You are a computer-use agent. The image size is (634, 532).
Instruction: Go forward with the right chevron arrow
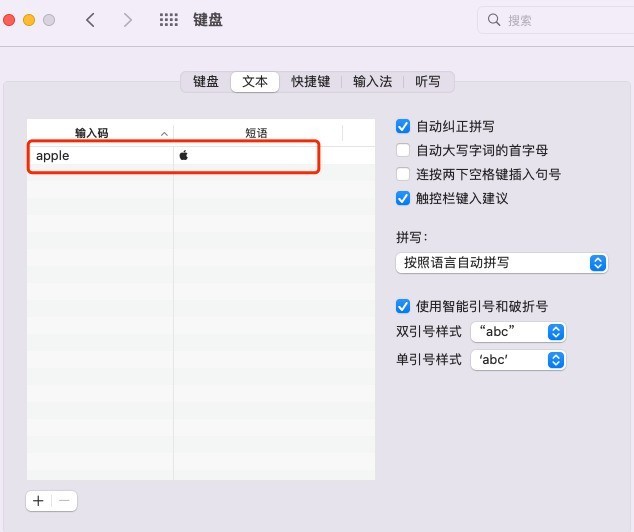[127, 20]
